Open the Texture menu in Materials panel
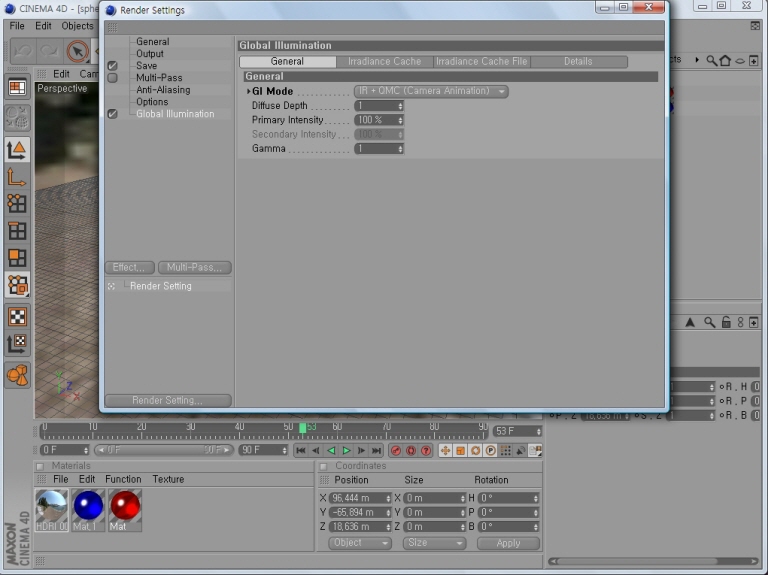Image resolution: width=768 pixels, height=575 pixels. coord(168,479)
